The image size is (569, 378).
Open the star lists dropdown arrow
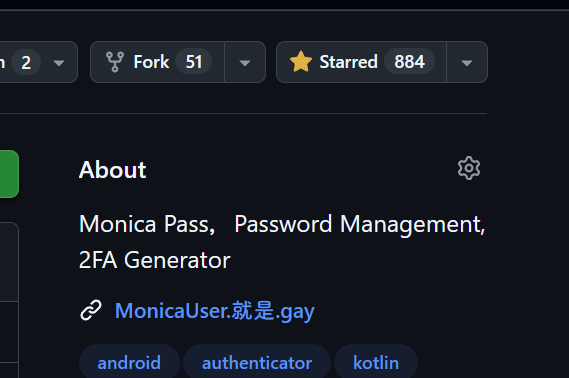[467, 62]
